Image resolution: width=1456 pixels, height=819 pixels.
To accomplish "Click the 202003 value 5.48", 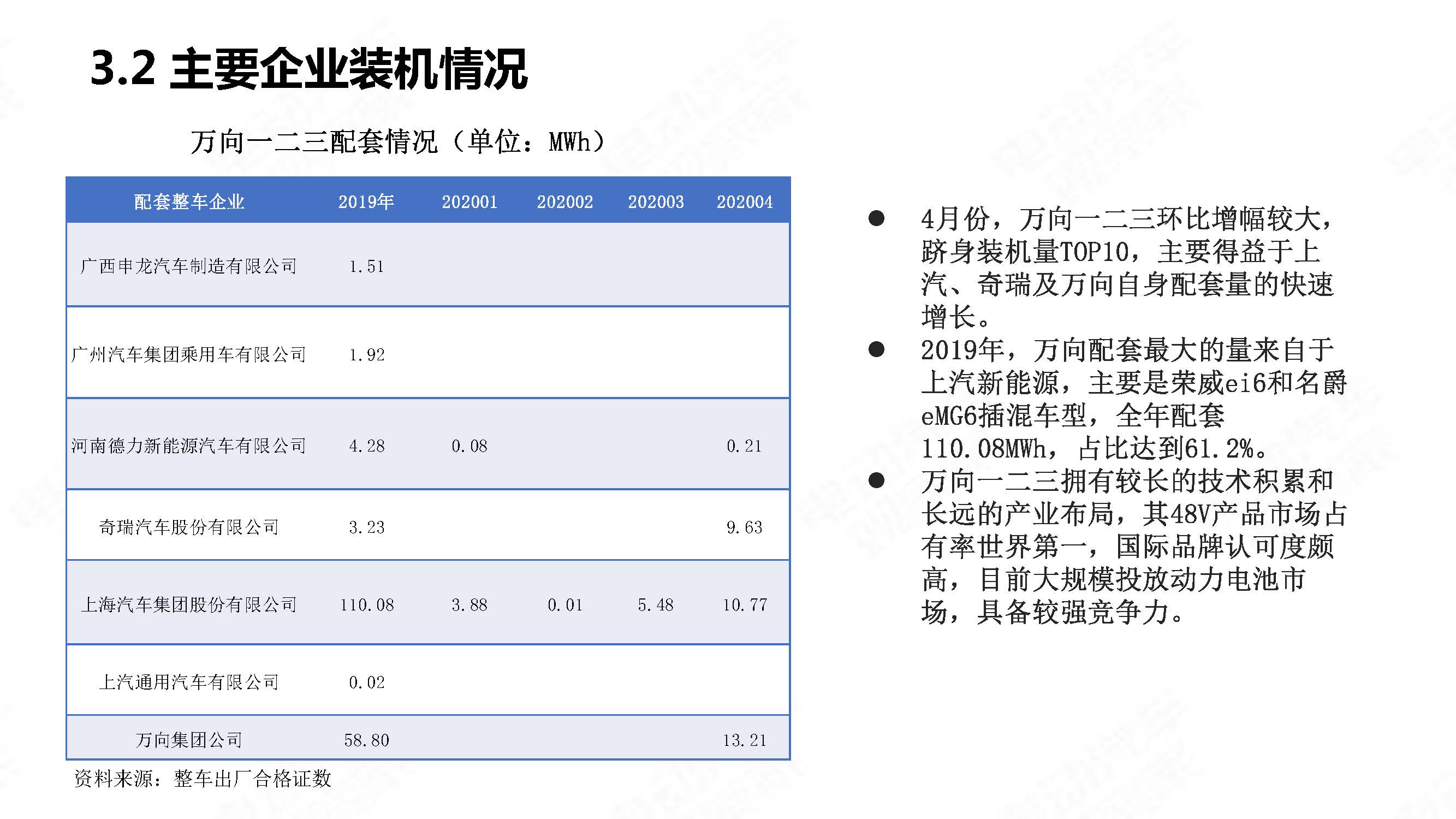I will (656, 605).
